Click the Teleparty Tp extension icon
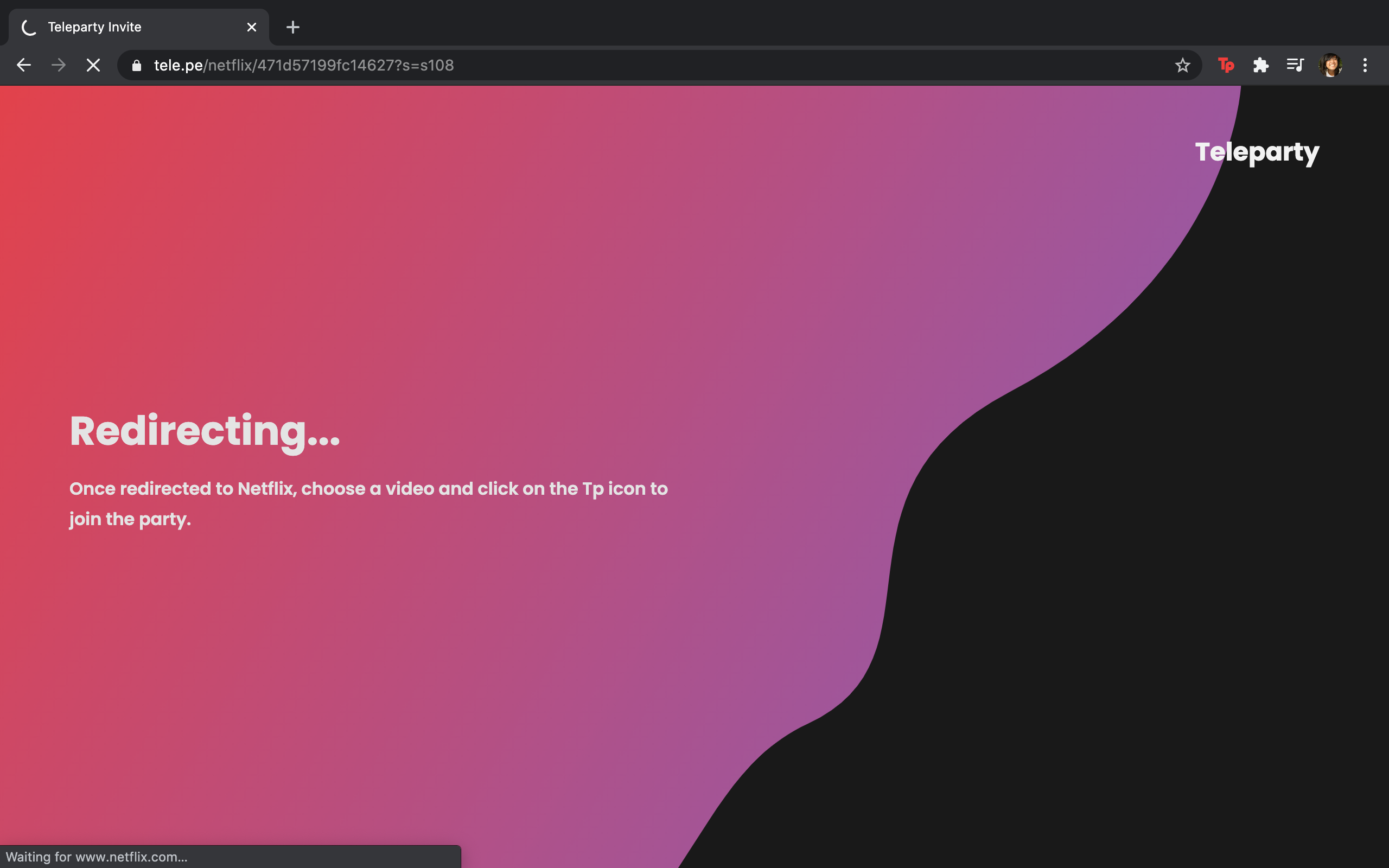Screen dimensions: 1389x868 coord(1226,66)
